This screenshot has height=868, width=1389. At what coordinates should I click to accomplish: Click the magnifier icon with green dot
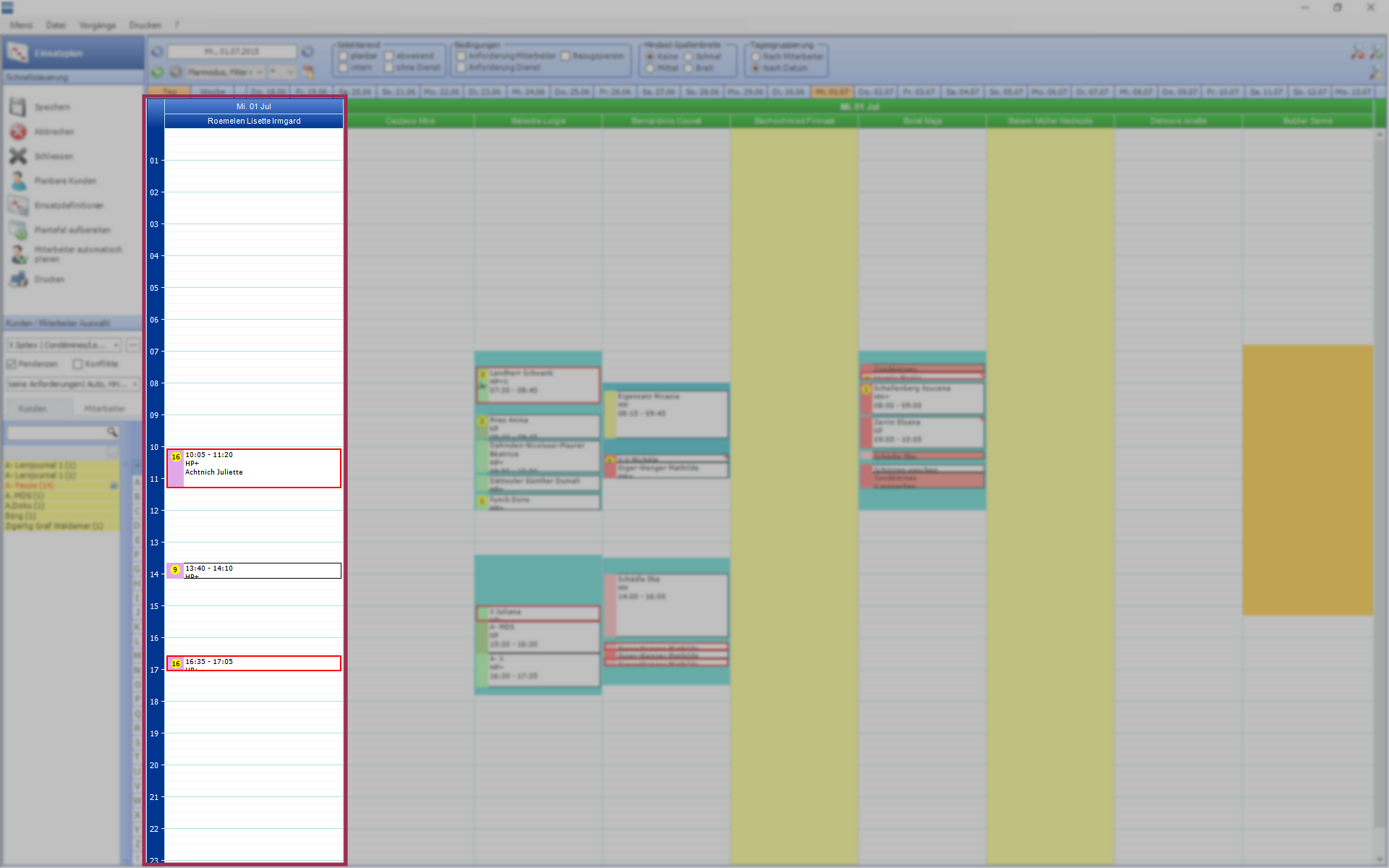[1376, 53]
